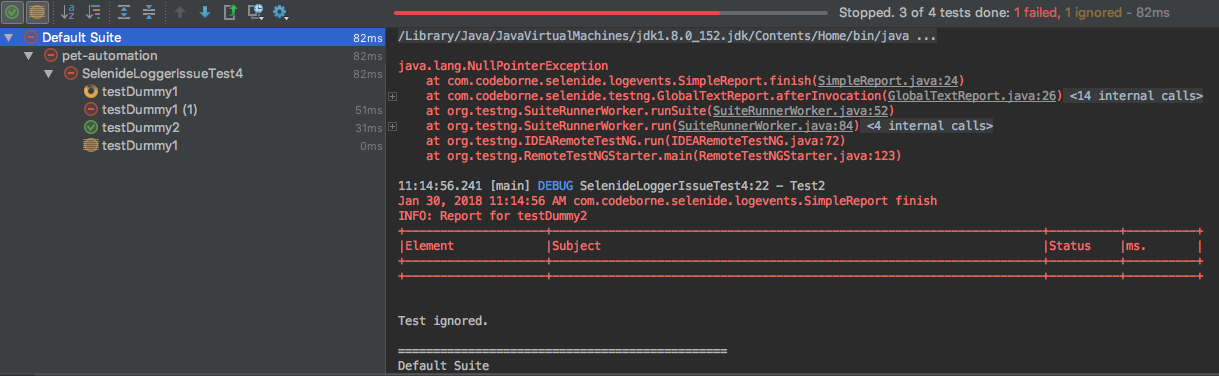Viewport: 1219px width, 376px height.
Task: Go to next failed test arrow
Action: [205, 13]
